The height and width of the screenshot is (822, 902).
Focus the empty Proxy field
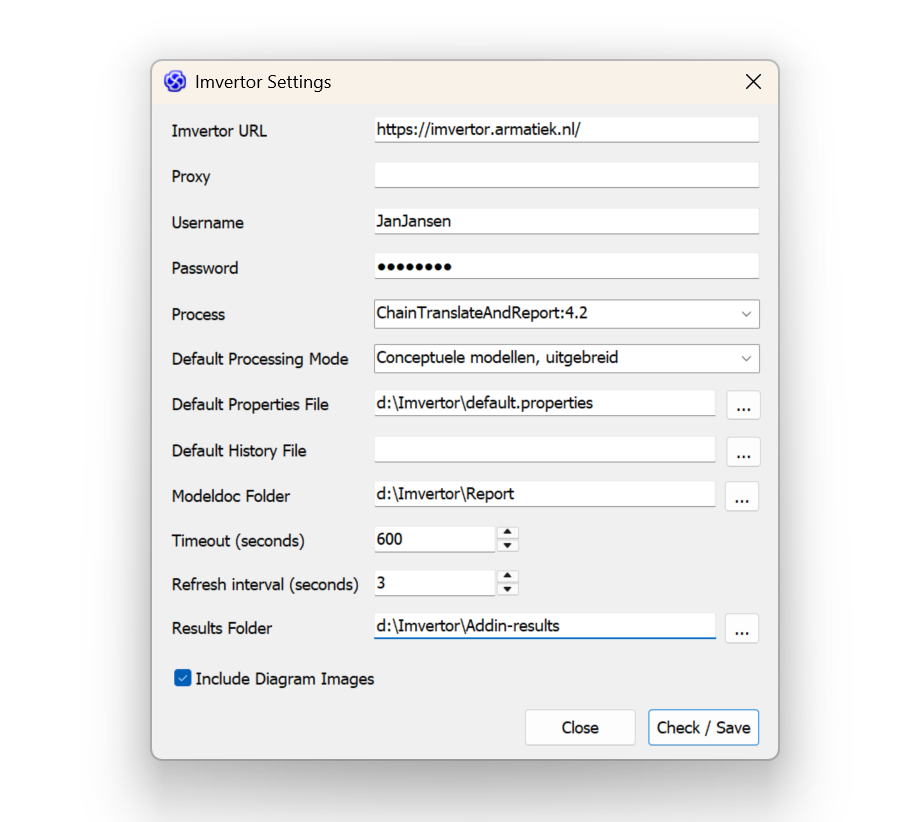(x=566, y=176)
